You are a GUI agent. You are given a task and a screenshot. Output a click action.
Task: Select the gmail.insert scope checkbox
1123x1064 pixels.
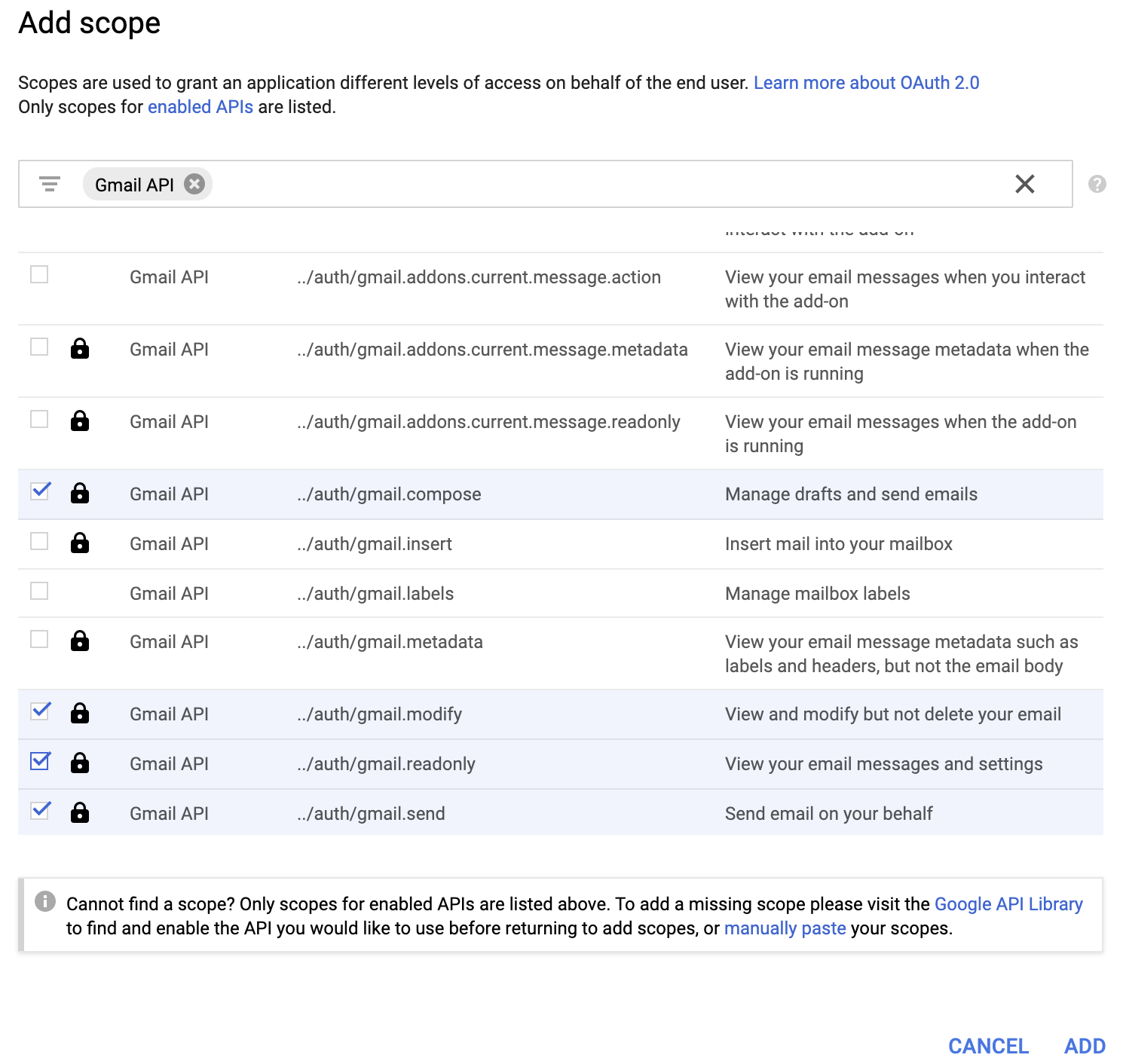coord(39,541)
